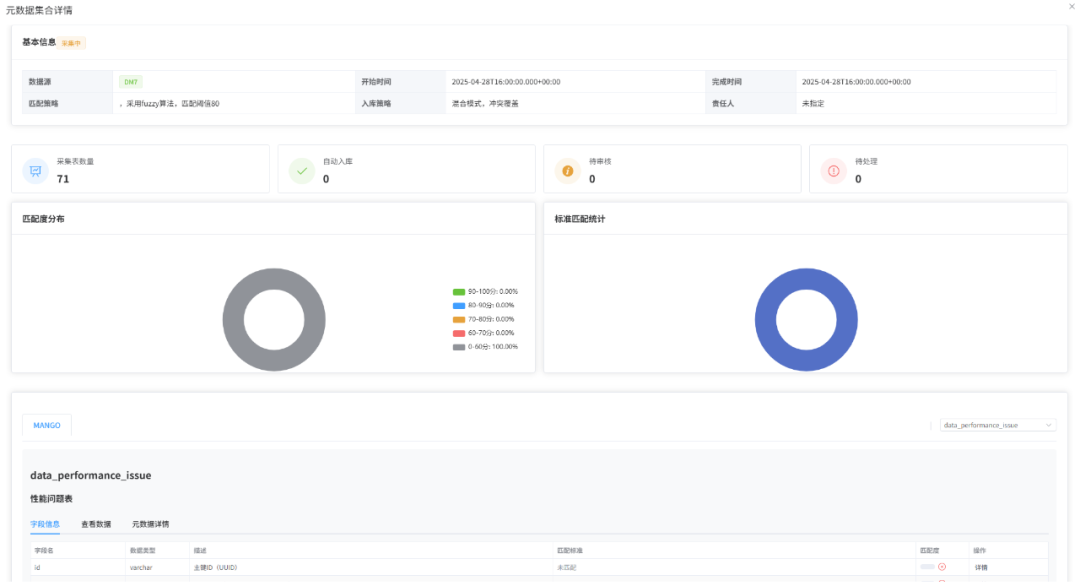This screenshot has width=1080, height=586.
Task: Click the 描述 column header
Action: pos(200,550)
